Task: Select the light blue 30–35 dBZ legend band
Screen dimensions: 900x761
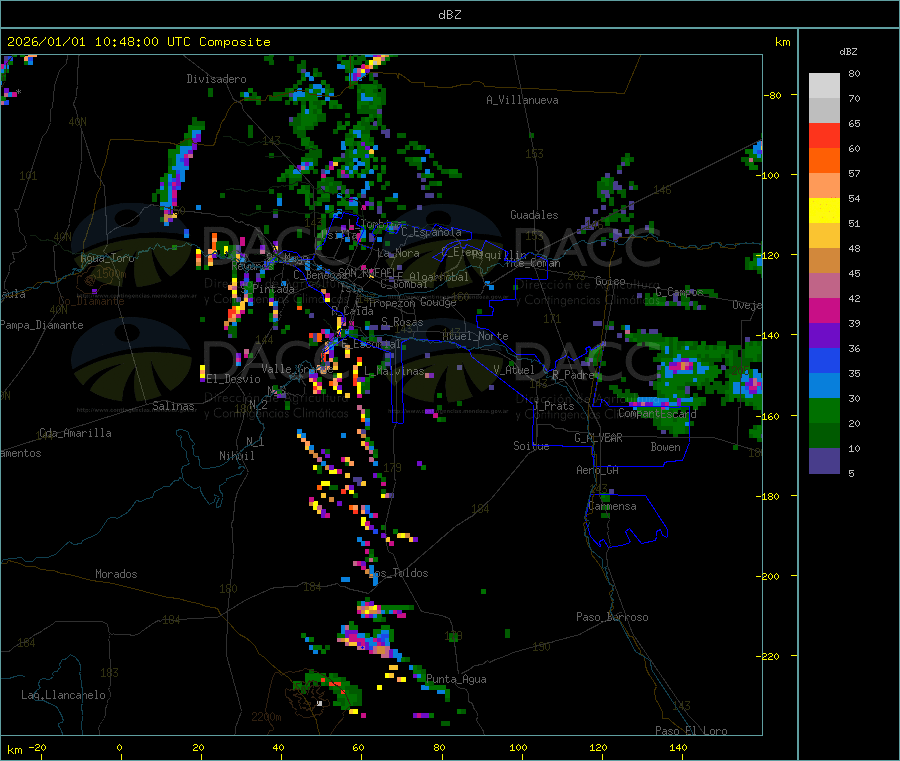Action: coord(824,386)
